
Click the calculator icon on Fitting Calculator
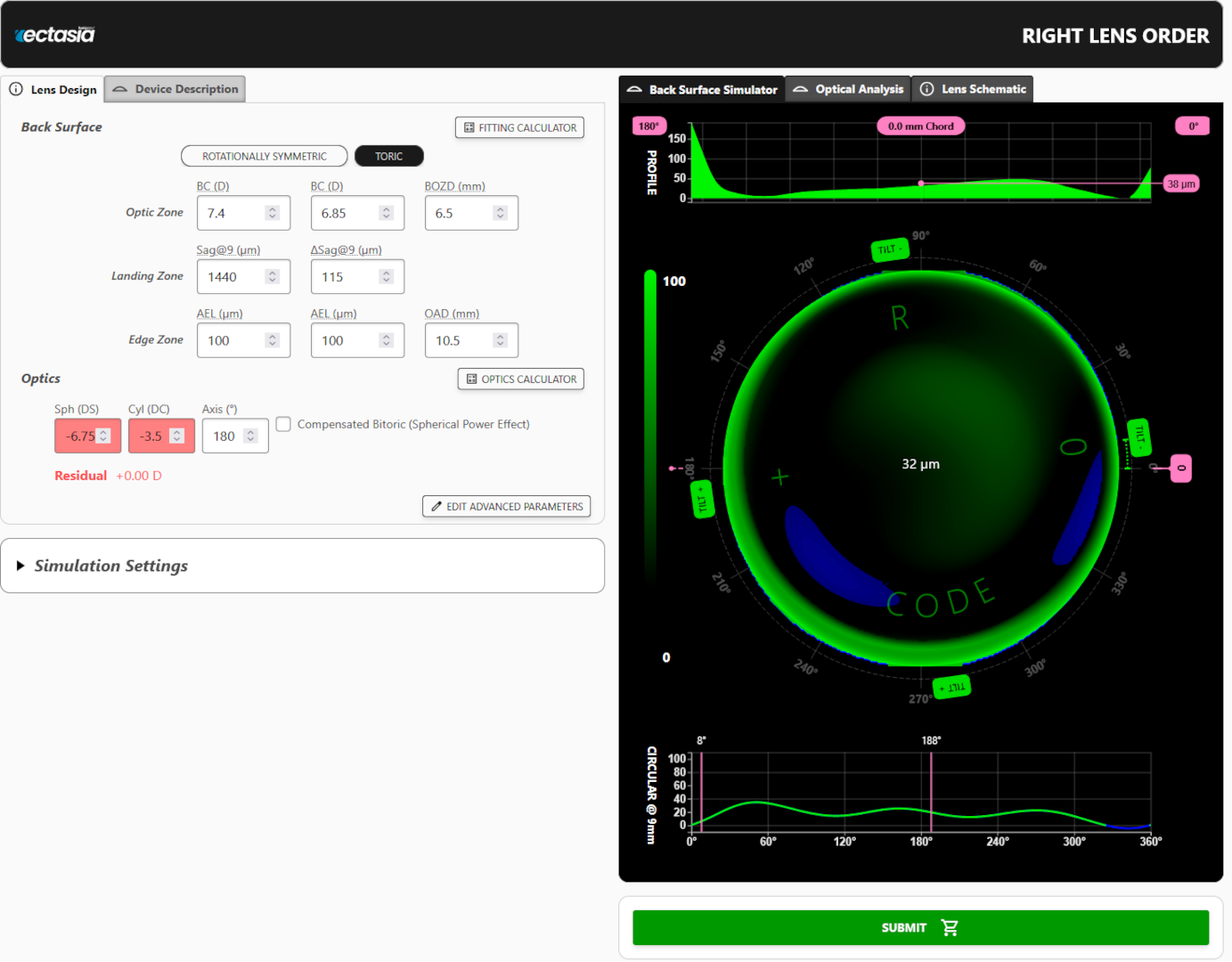[469, 128]
